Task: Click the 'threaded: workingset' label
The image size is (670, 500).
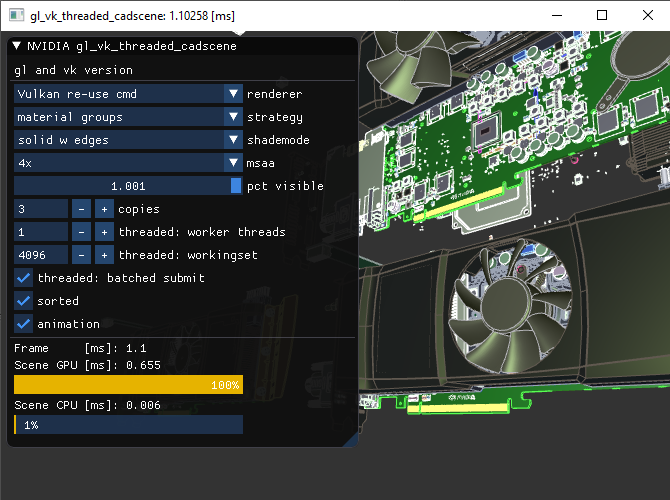Action: click(x=188, y=255)
